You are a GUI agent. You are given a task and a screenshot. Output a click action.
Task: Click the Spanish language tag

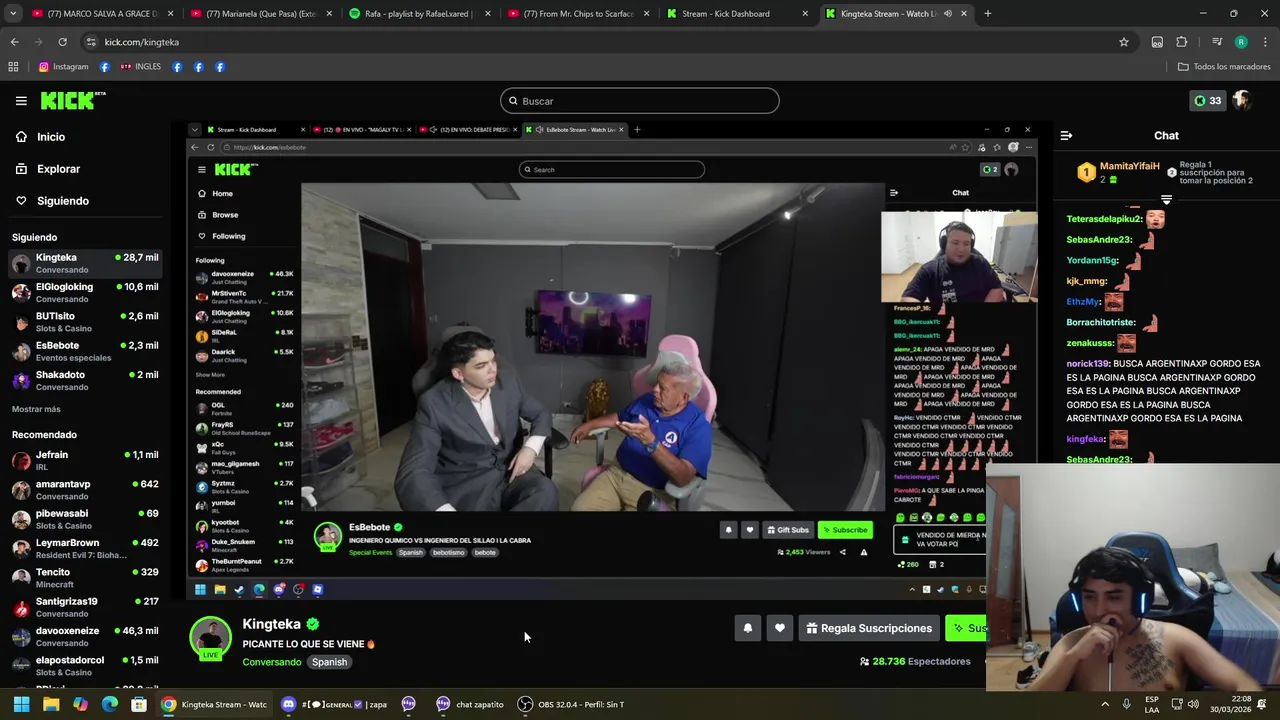(x=329, y=662)
